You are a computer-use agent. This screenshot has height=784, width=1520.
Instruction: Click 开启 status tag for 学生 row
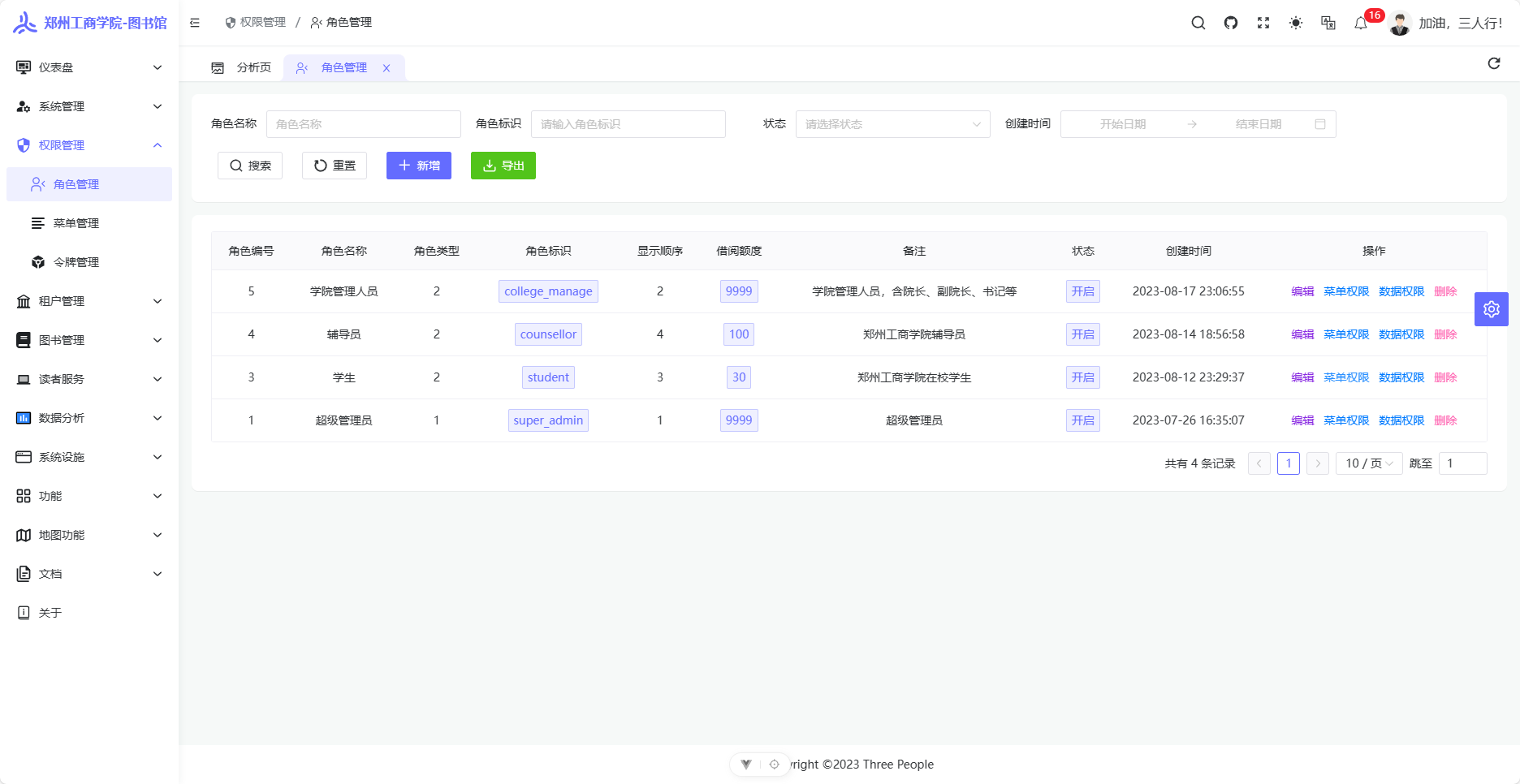1083,377
